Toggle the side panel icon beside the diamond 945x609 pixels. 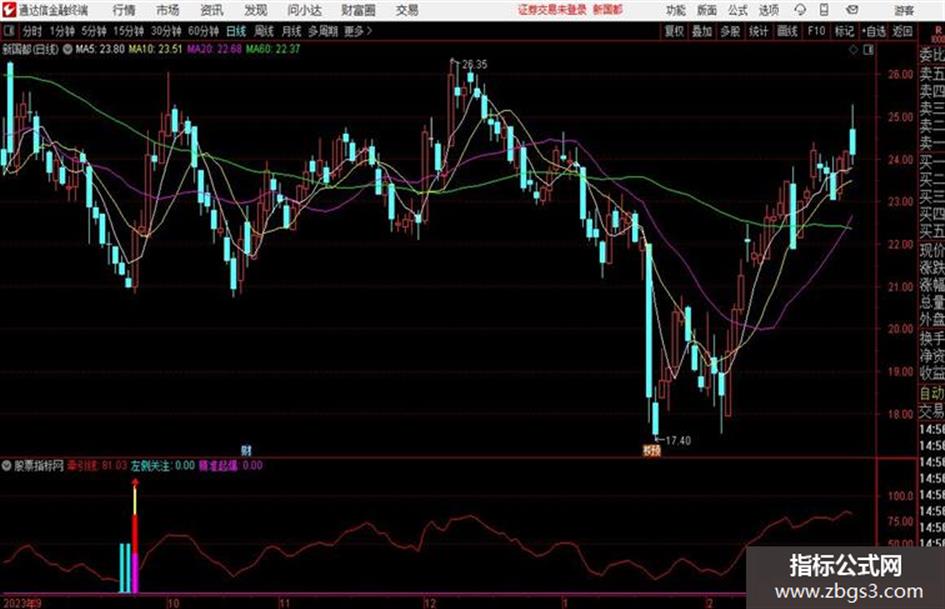[868, 50]
